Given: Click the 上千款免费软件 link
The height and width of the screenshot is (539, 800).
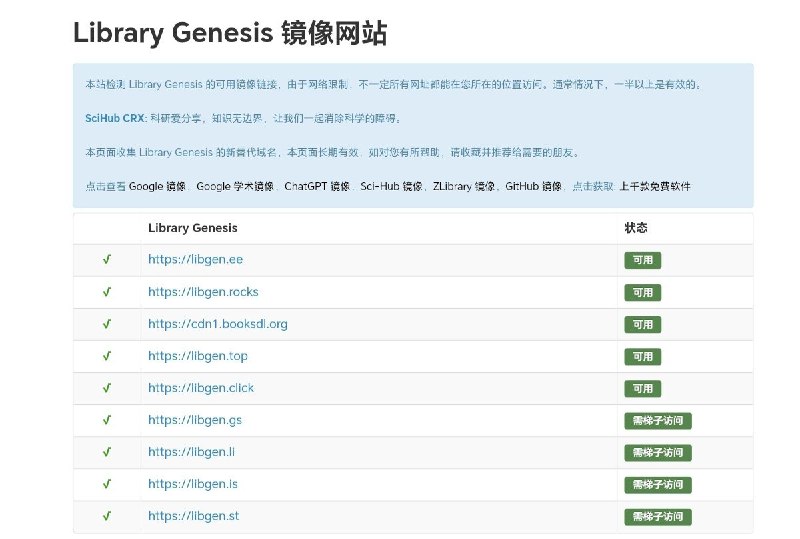Looking at the screenshot, I should (x=655, y=186).
